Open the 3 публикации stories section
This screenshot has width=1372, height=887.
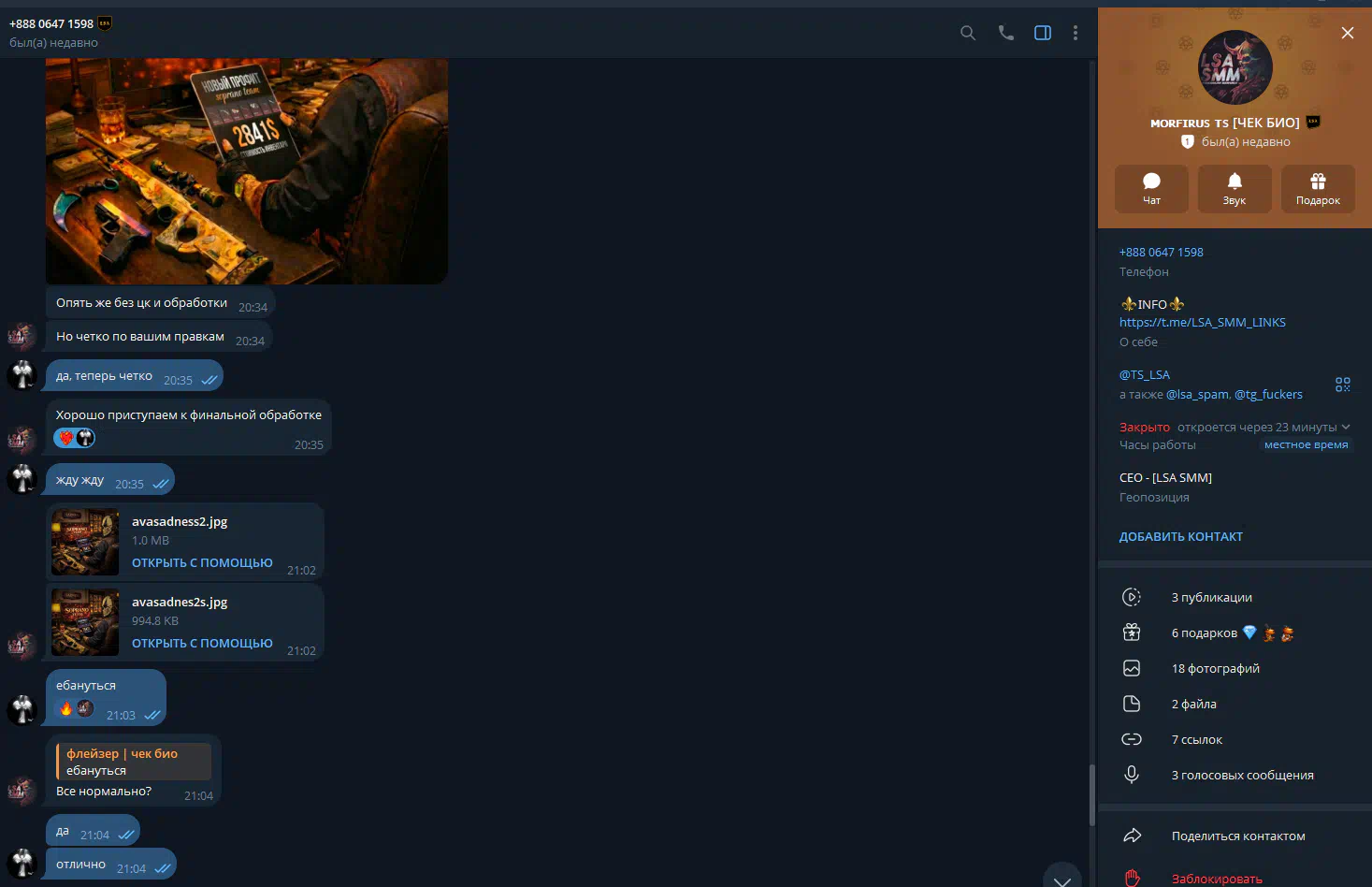point(1211,597)
